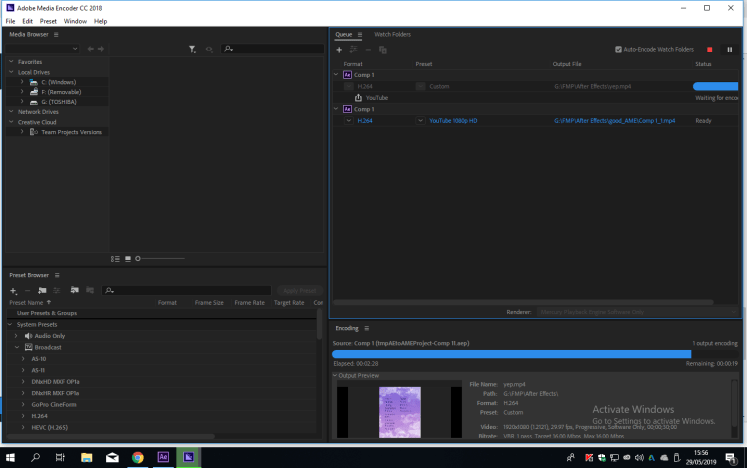Open the Preset menu
The height and width of the screenshot is (468, 747).
click(x=48, y=21)
